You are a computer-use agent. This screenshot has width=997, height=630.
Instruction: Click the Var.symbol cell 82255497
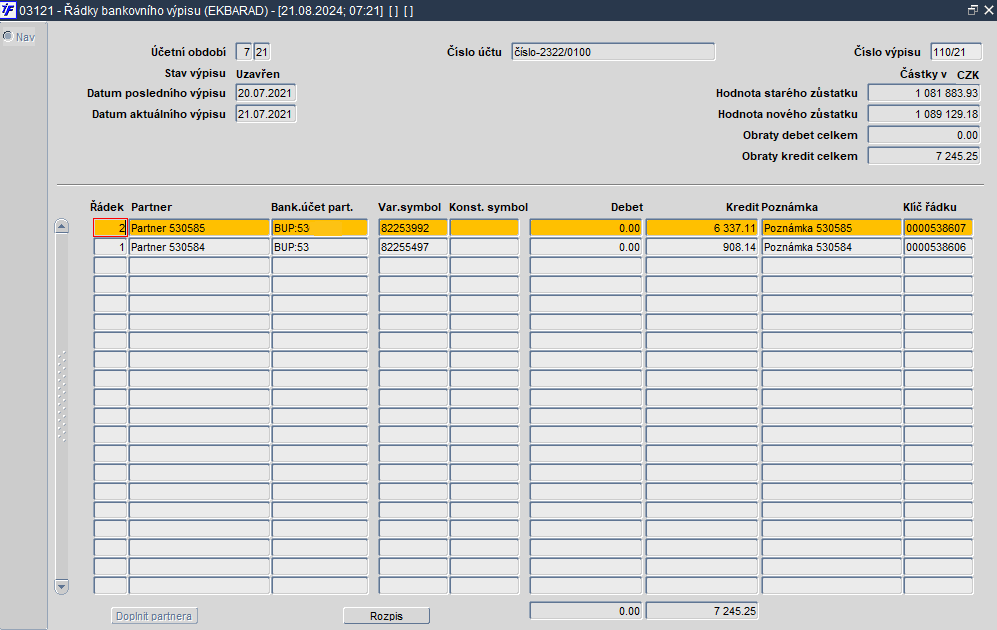click(413, 247)
